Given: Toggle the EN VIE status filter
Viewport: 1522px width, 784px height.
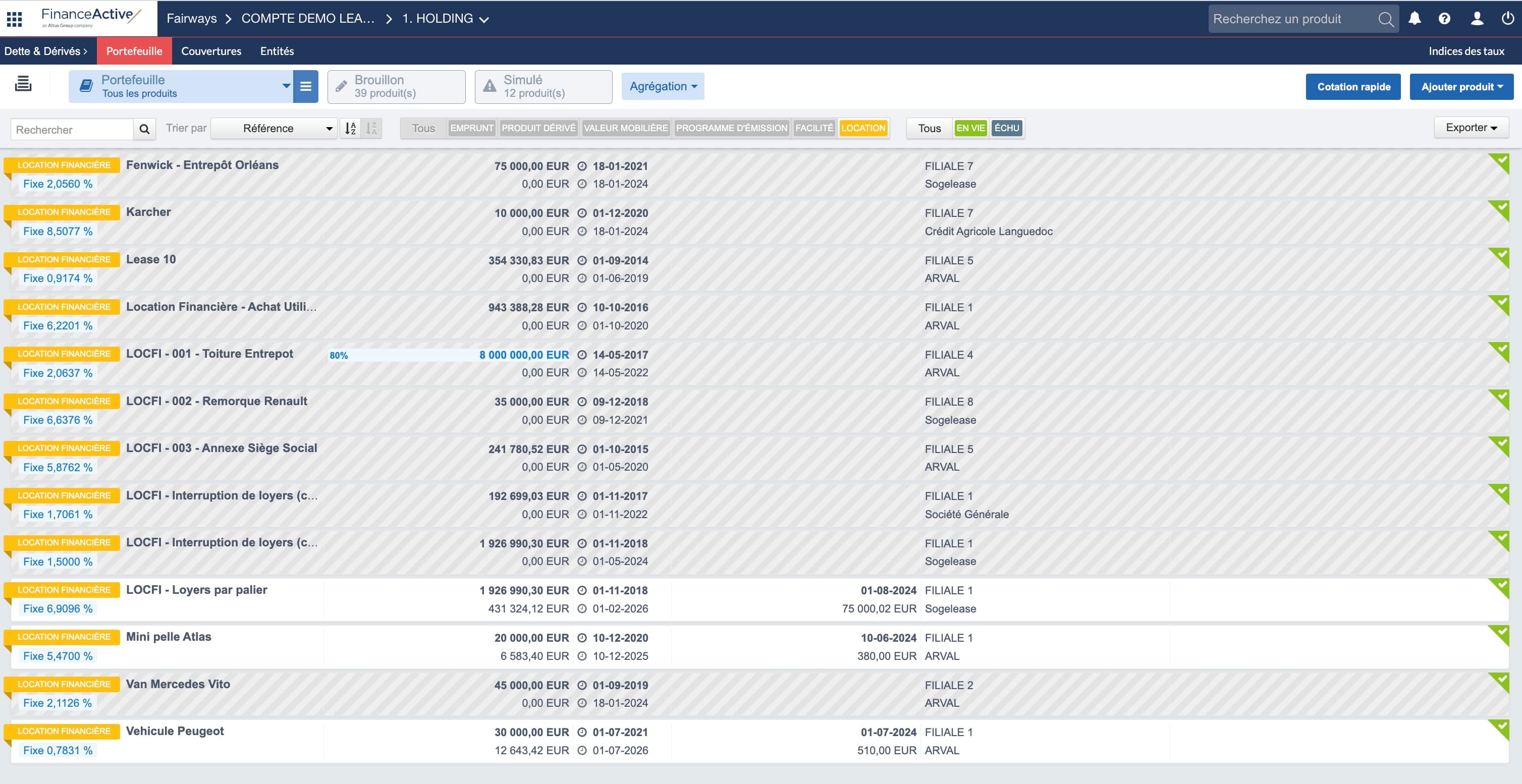Looking at the screenshot, I should 970,128.
